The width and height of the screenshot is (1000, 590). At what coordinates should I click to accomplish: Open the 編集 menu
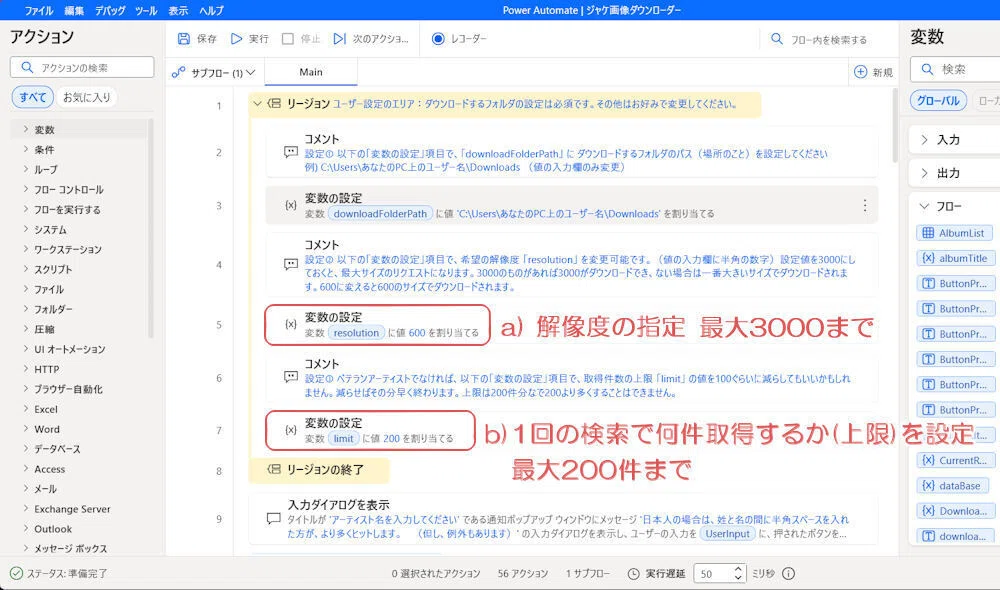point(74,10)
